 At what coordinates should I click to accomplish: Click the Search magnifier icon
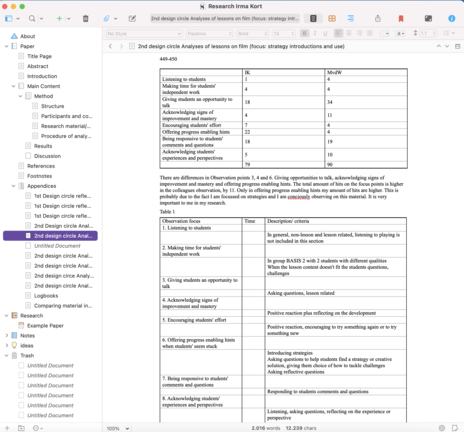[x=32, y=19]
